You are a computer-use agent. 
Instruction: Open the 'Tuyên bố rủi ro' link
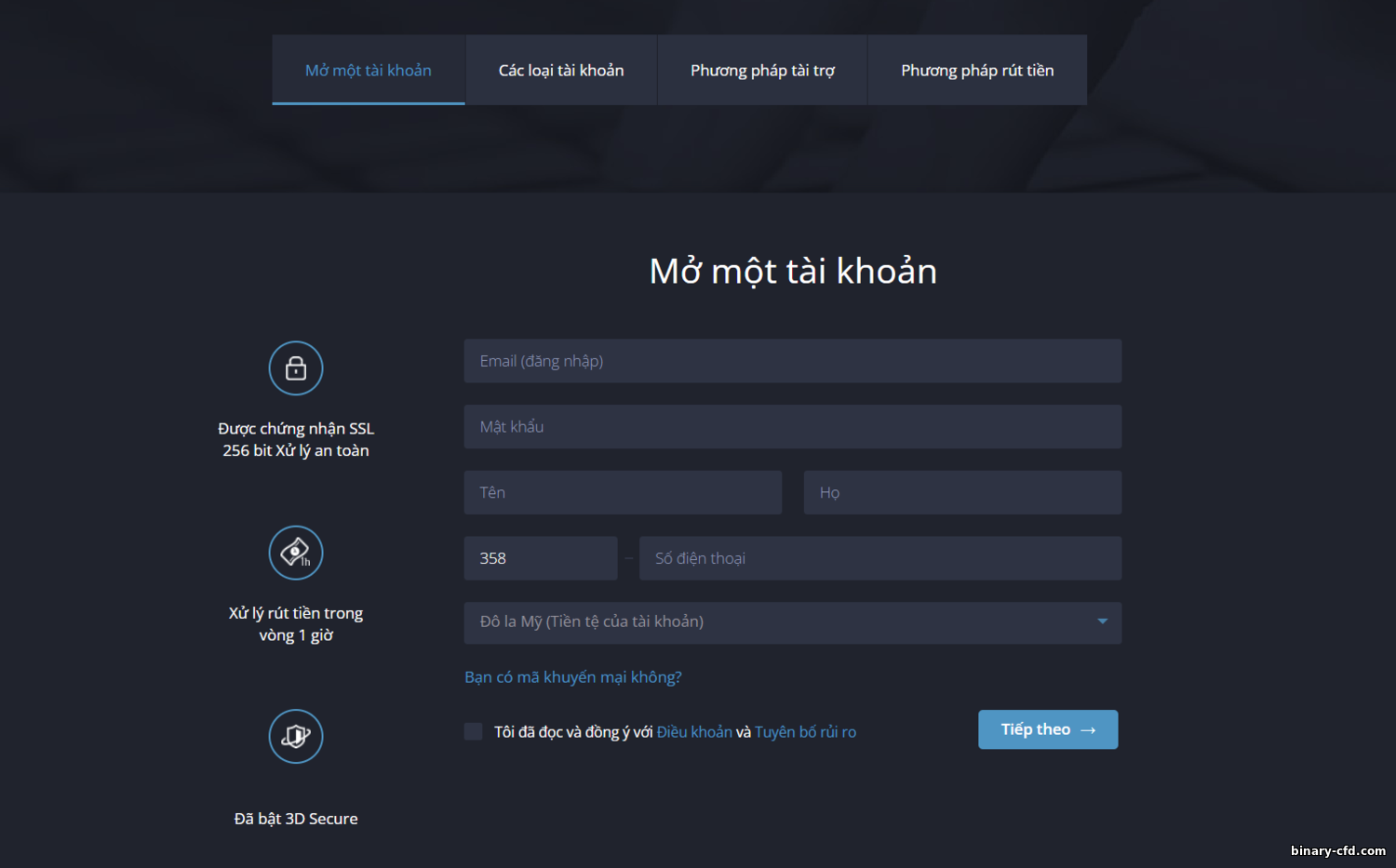[x=805, y=732]
